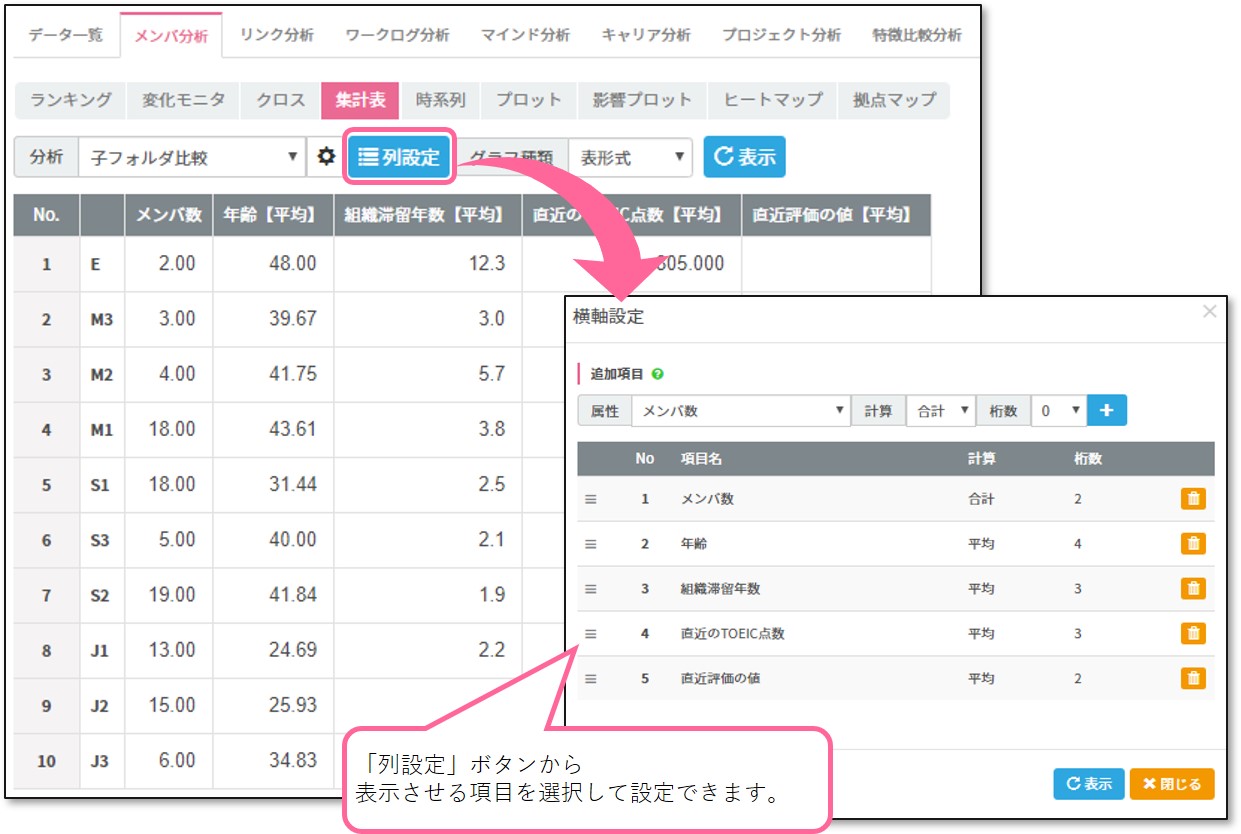Viewport: 1241px width, 834px height.
Task: Select the ヒートマップ sub-tab
Action: pyautogui.click(x=773, y=100)
